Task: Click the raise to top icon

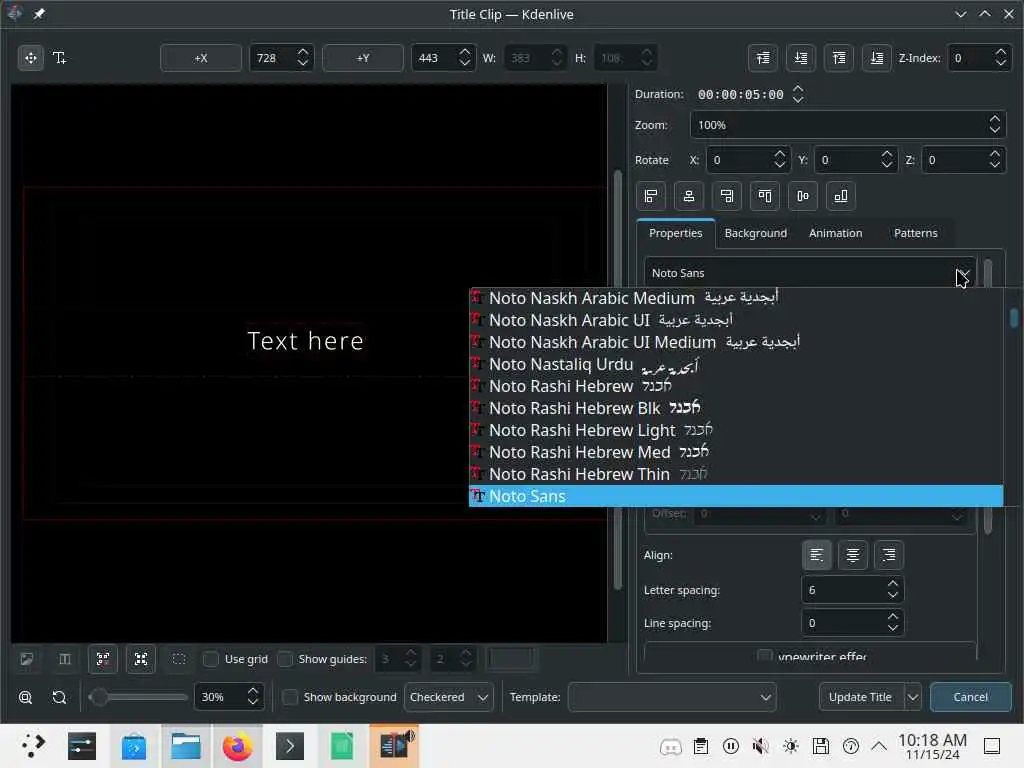Action: point(839,58)
